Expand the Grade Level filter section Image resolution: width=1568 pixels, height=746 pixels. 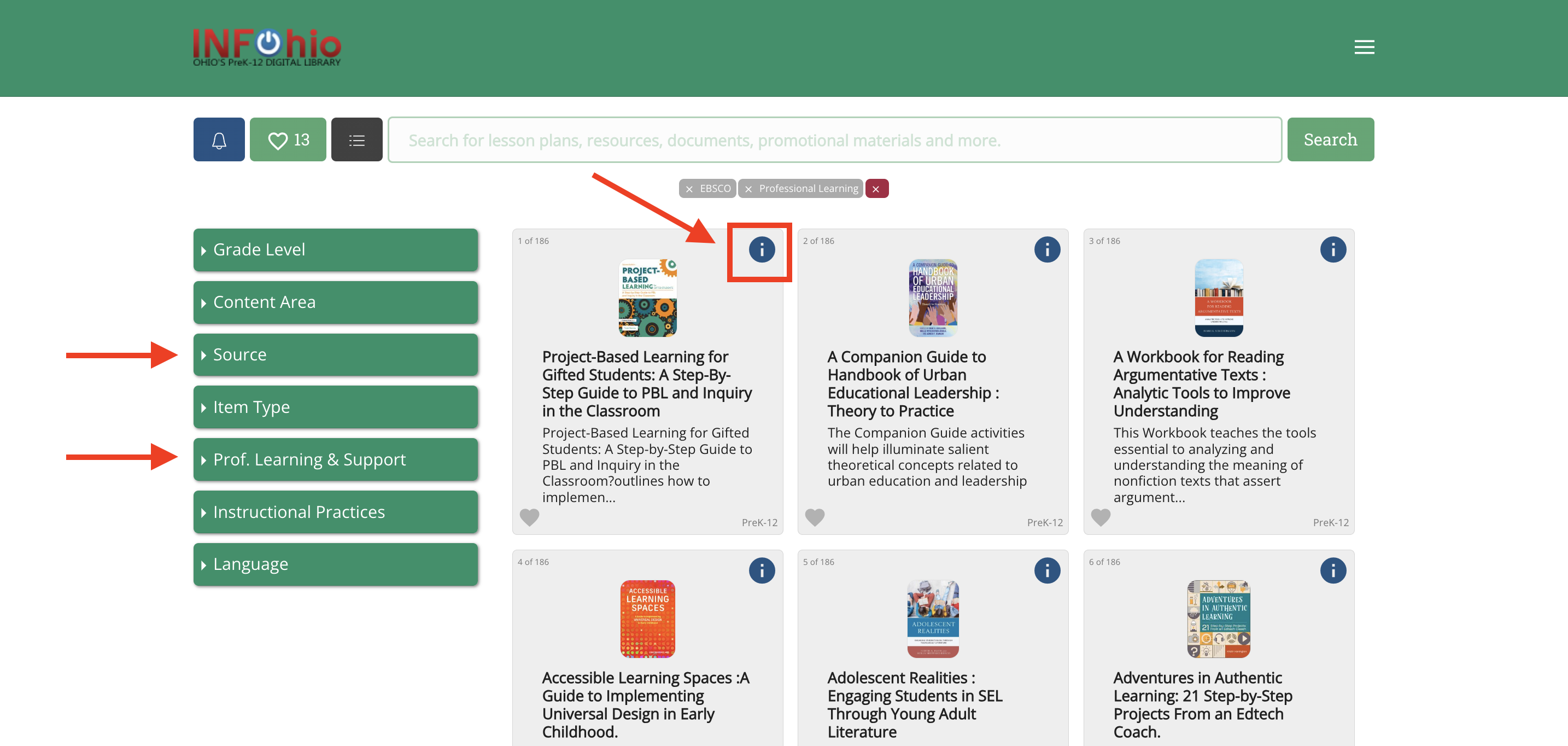point(335,249)
